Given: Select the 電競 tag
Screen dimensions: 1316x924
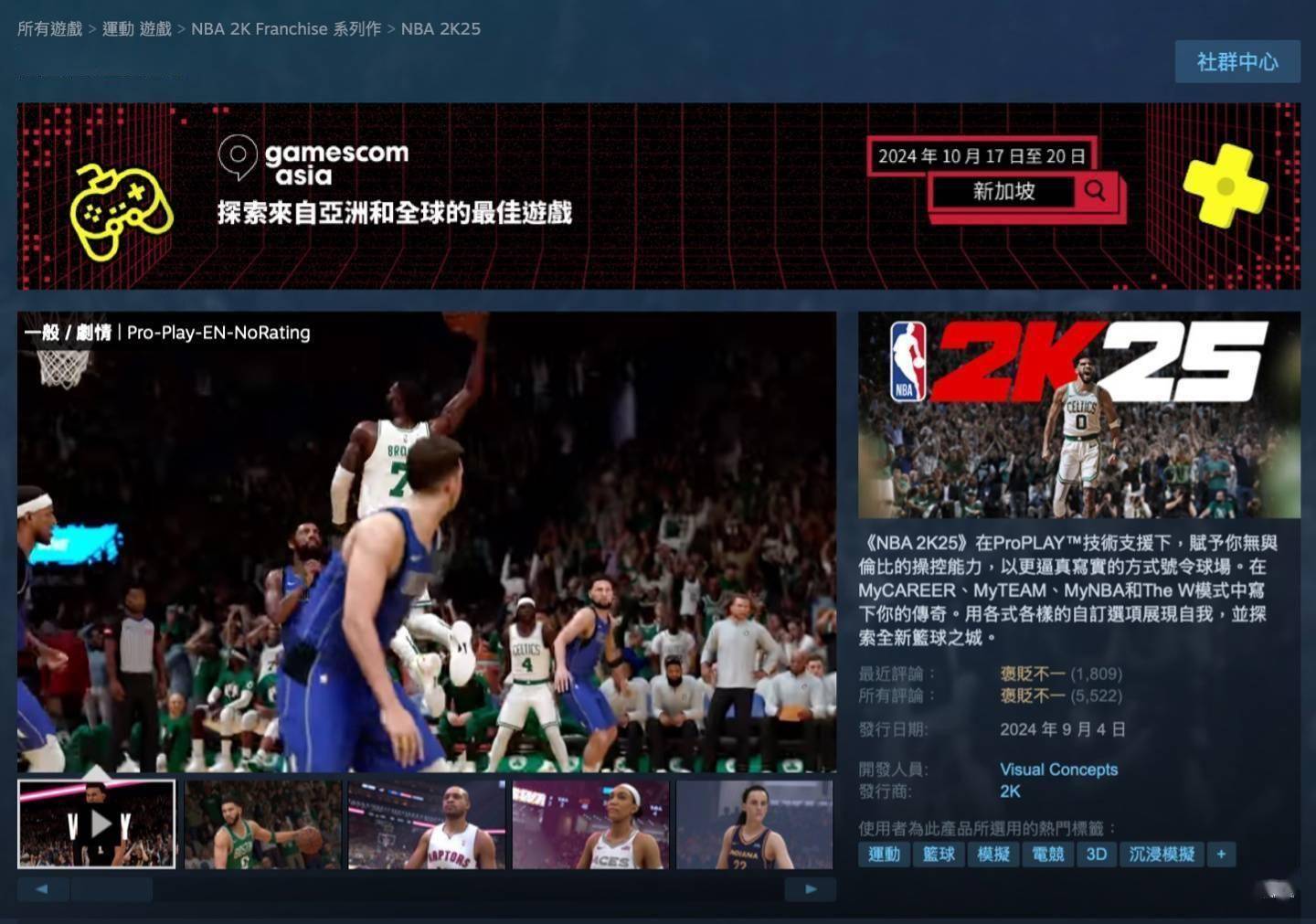Looking at the screenshot, I should pos(1048,855).
